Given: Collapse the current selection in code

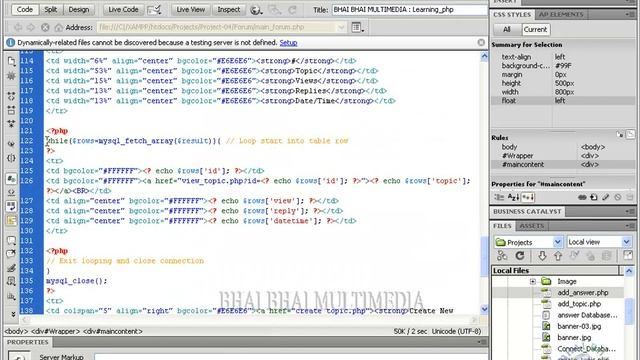Looking at the screenshot, I should click(11, 110).
